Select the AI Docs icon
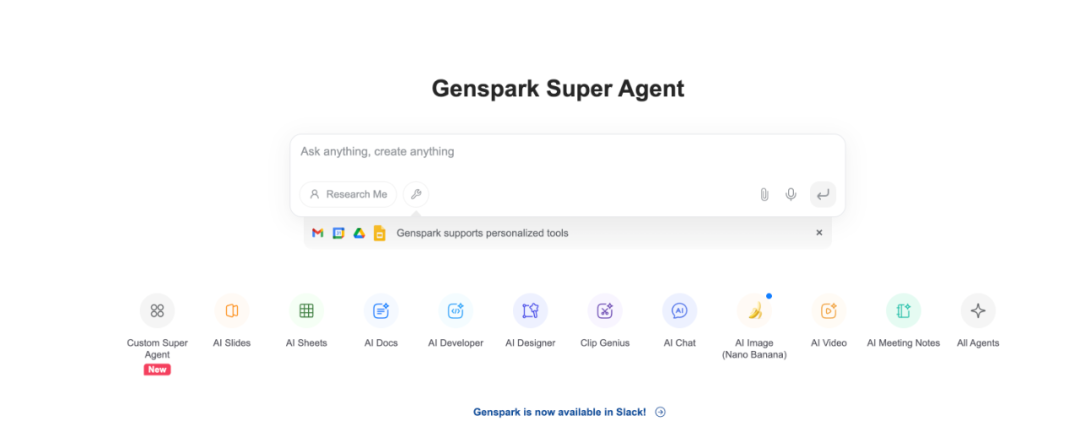 (381, 311)
